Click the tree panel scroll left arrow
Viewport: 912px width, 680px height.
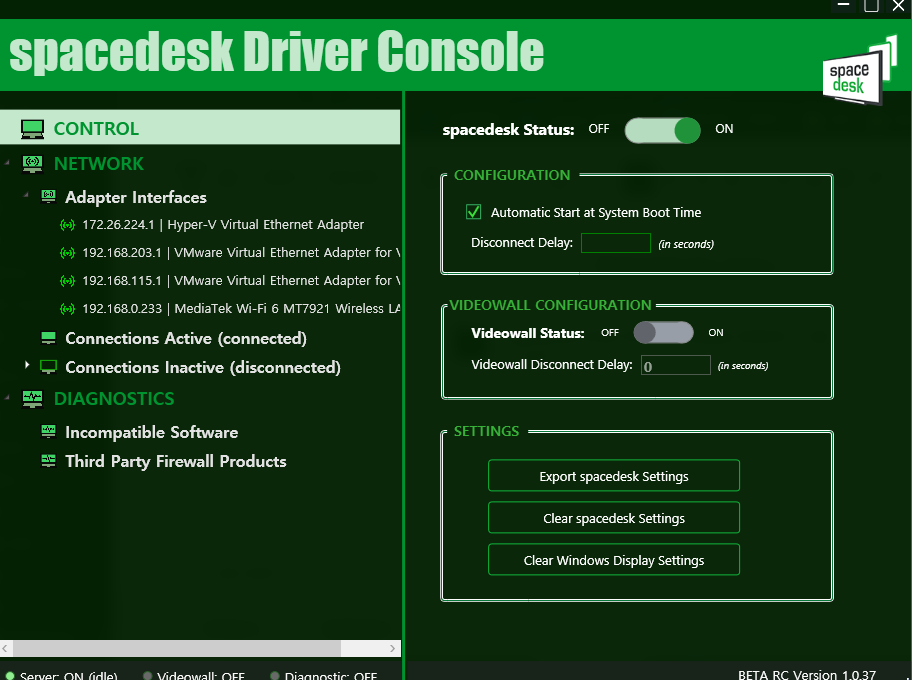pyautogui.click(x=5, y=648)
